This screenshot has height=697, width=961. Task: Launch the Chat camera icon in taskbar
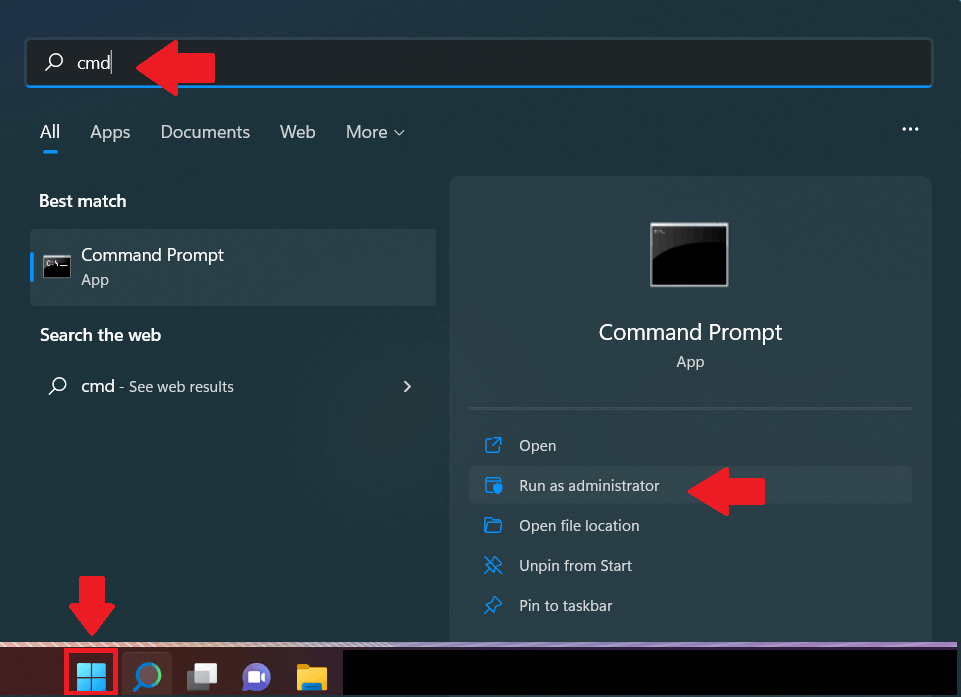(x=256, y=677)
